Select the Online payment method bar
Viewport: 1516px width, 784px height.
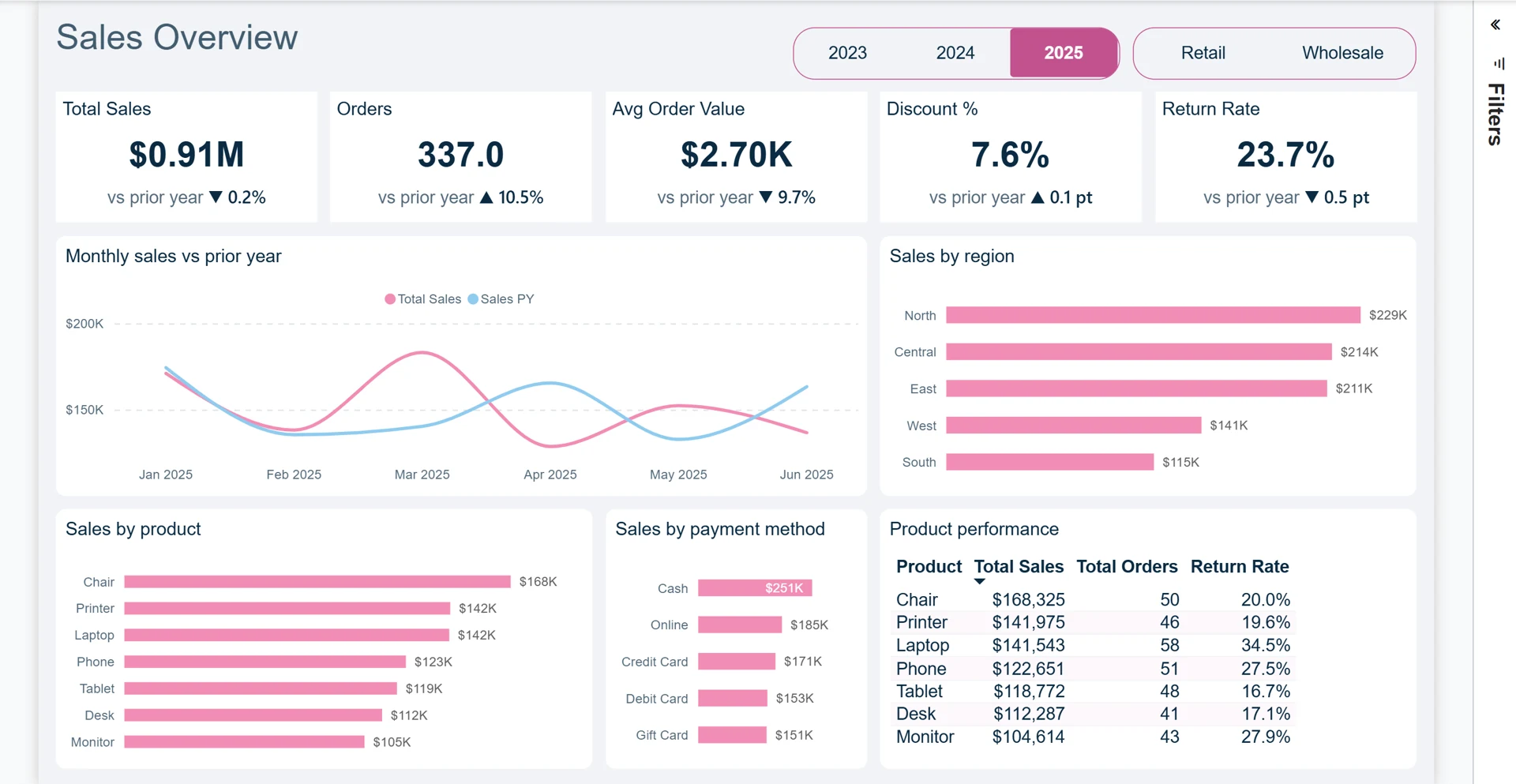coord(740,625)
